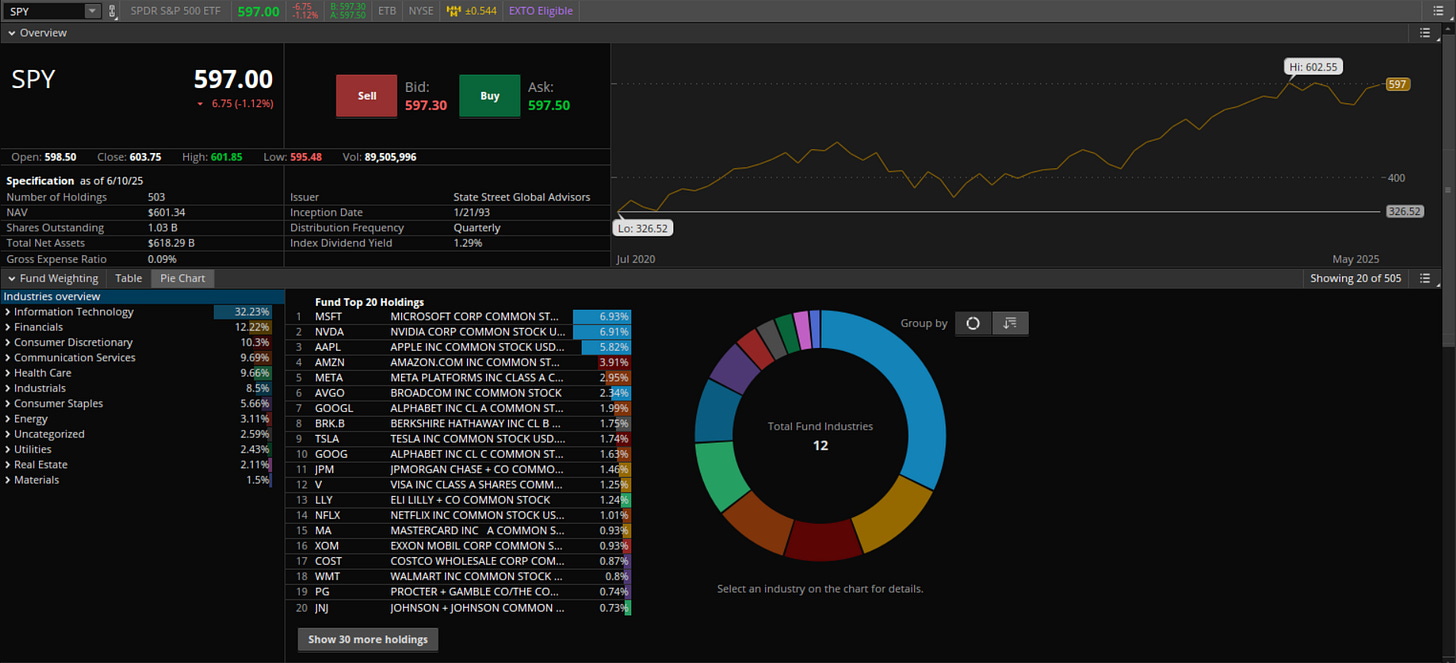Collapse the Overview section
The width and height of the screenshot is (1456, 663).
click(x=11, y=33)
